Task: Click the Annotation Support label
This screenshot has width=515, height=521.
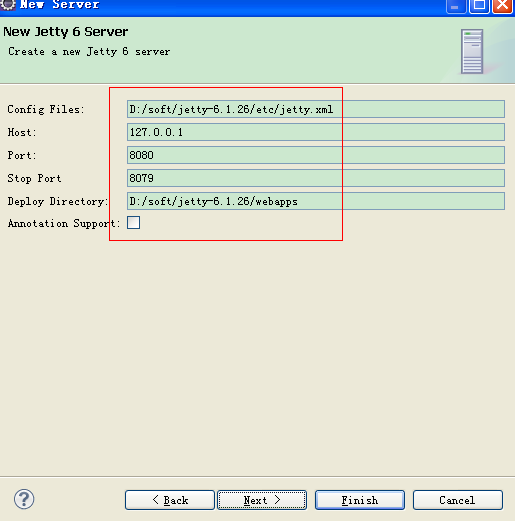Action: pyautogui.click(x=64, y=223)
